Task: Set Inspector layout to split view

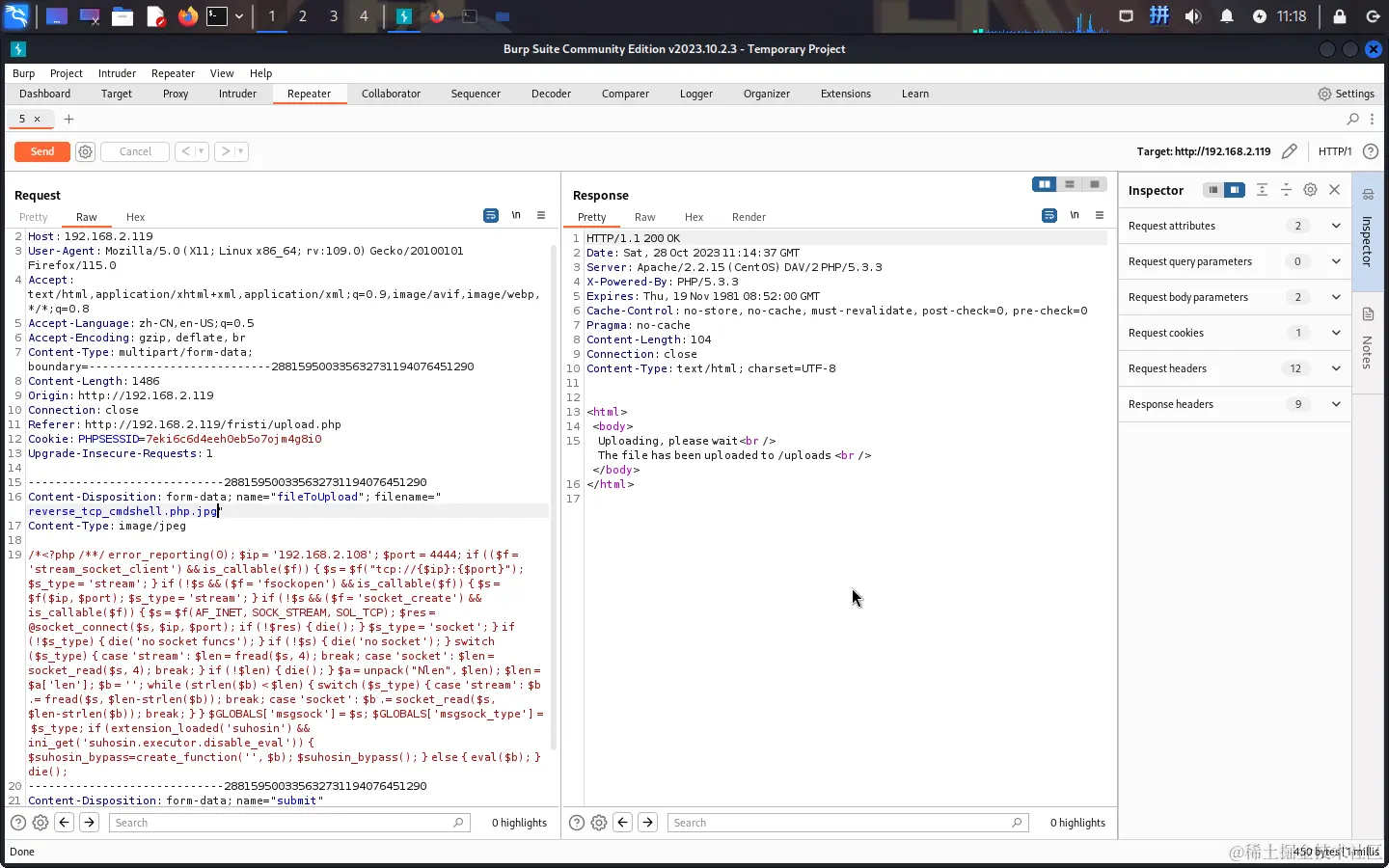Action: click(x=1235, y=190)
